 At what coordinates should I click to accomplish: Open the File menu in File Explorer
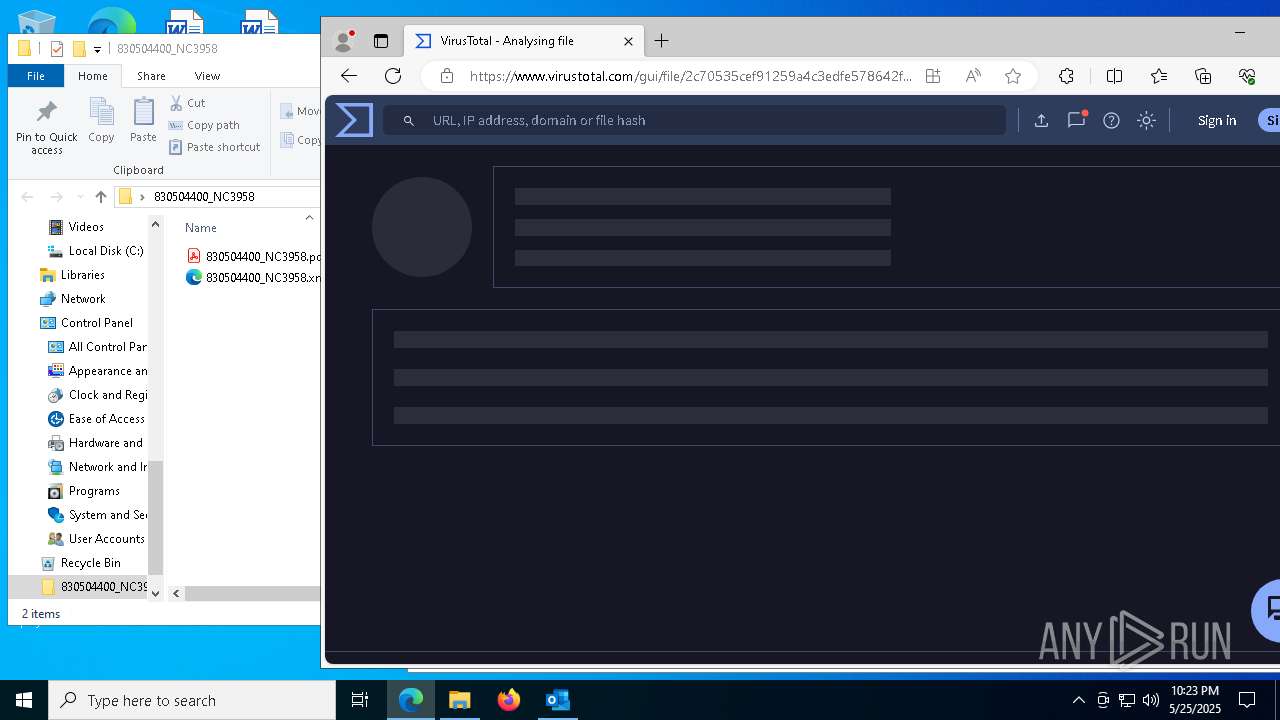36,76
